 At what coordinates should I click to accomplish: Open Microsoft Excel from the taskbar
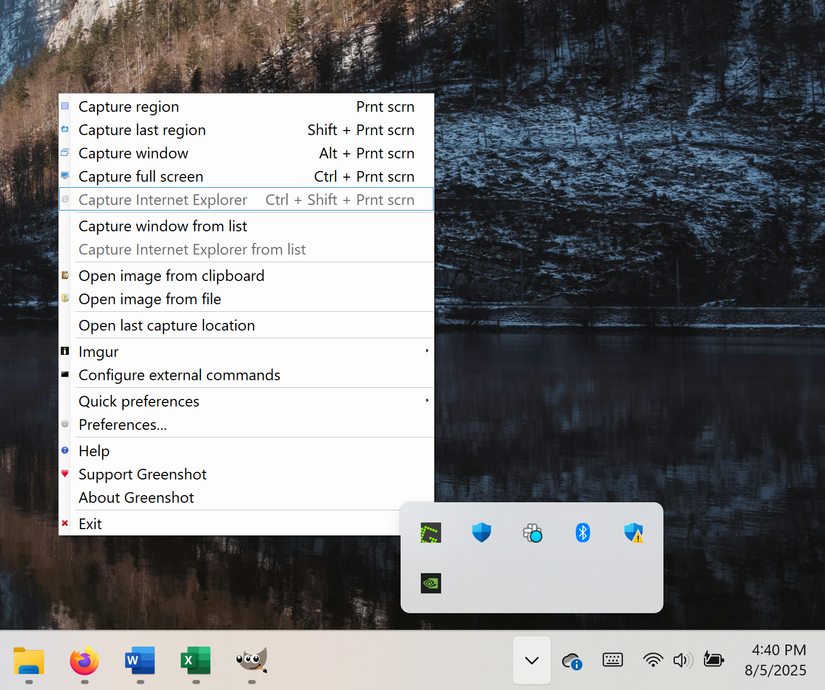[195, 662]
